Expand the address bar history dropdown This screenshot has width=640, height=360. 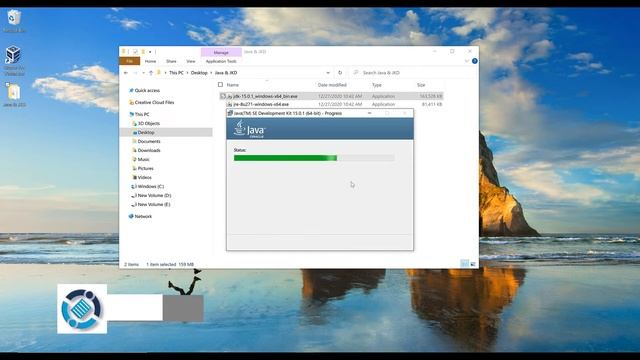click(x=328, y=73)
